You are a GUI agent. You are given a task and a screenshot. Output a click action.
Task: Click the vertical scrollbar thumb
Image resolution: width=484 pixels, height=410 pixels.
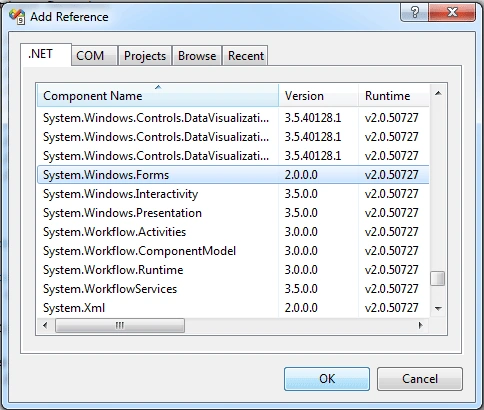438,279
